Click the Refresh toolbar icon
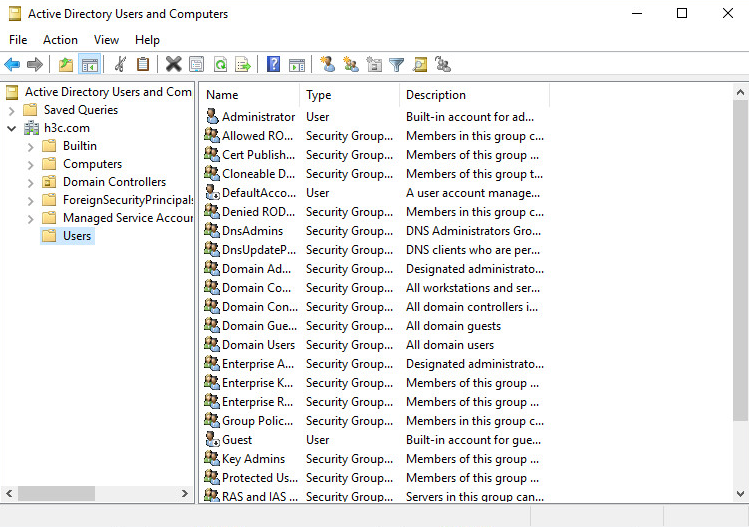 [x=220, y=64]
